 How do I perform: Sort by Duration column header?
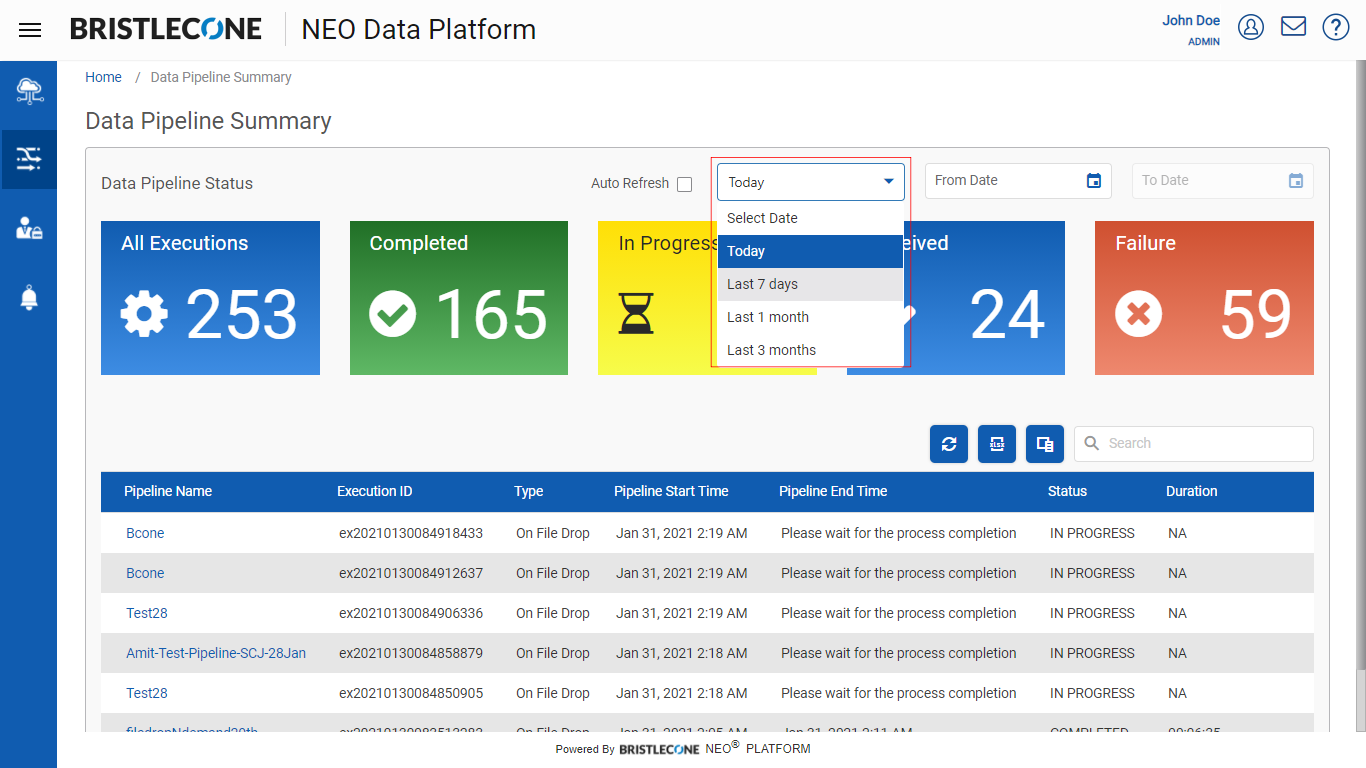click(x=1192, y=491)
